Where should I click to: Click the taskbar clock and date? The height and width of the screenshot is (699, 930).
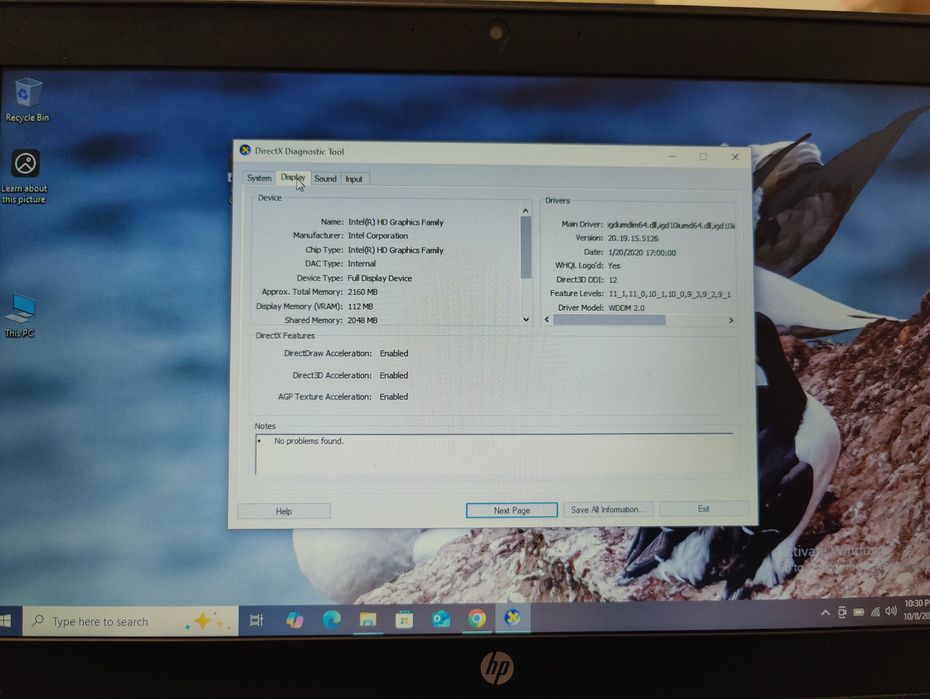click(x=916, y=609)
